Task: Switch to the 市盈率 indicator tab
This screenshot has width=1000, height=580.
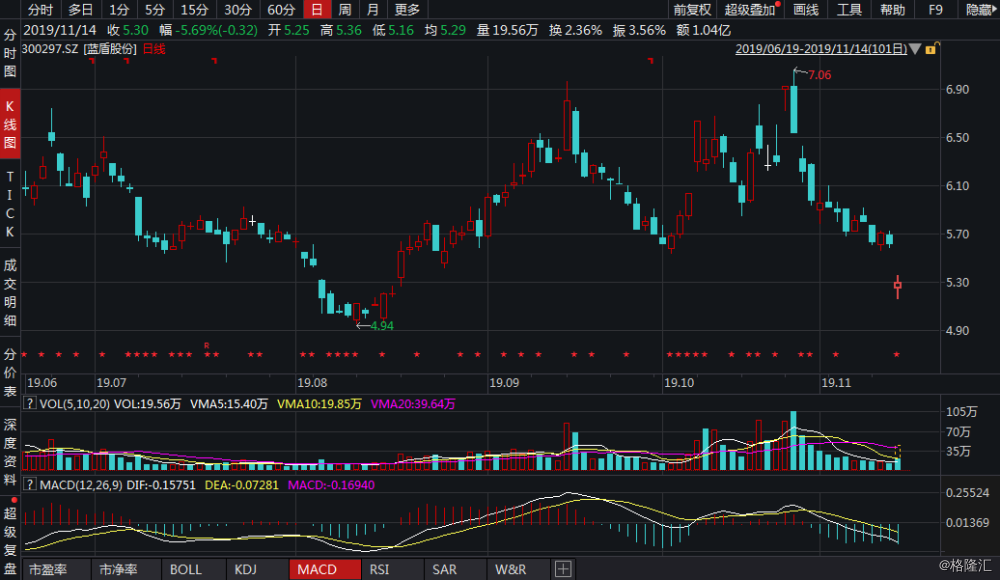Action: coord(48,569)
